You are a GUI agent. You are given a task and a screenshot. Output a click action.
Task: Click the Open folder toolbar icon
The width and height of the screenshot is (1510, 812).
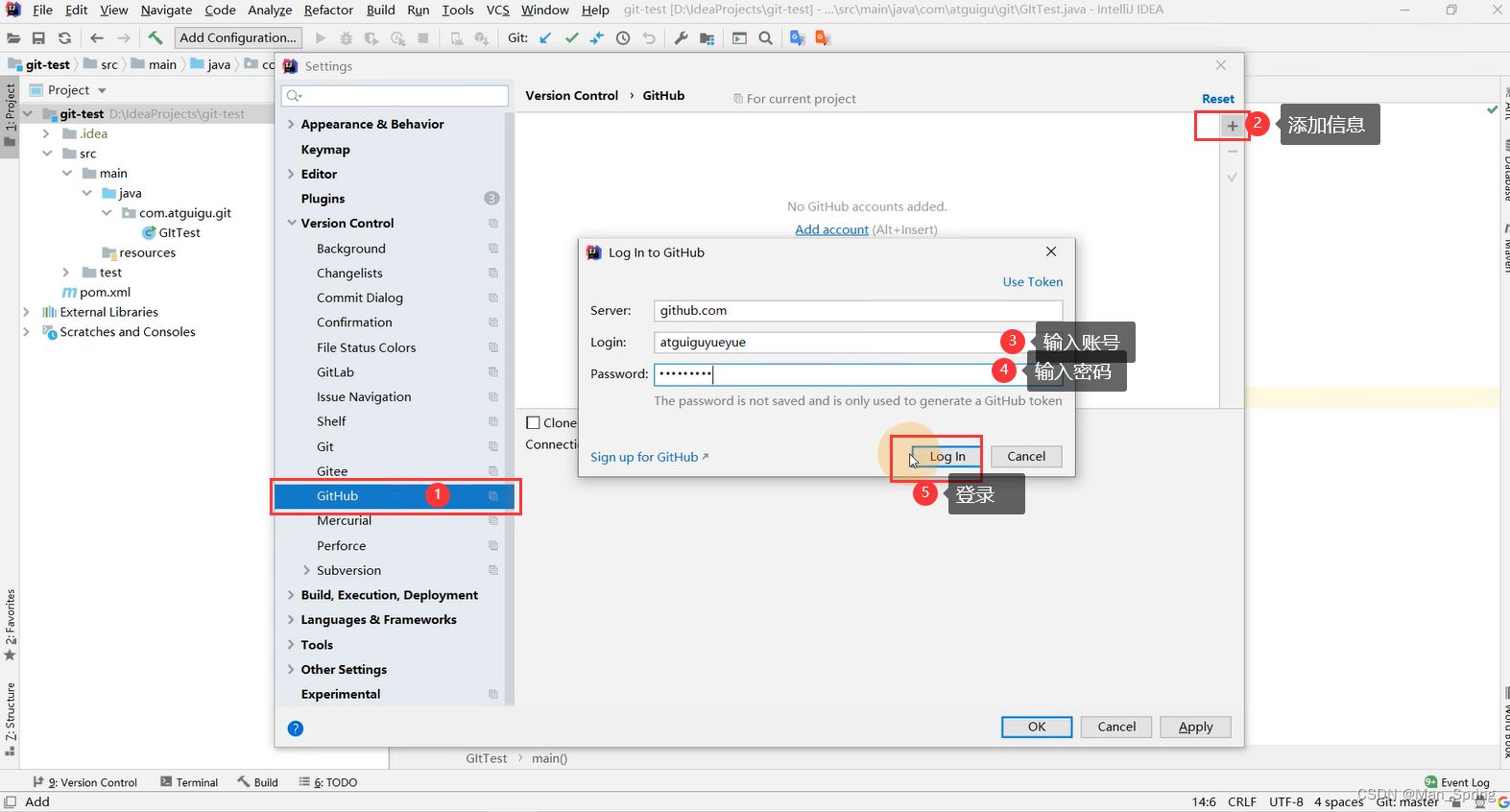click(x=13, y=38)
